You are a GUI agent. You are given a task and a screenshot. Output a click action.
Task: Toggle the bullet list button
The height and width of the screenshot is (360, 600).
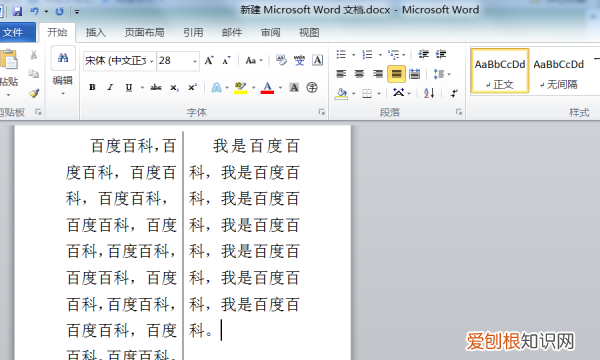[x=341, y=54]
